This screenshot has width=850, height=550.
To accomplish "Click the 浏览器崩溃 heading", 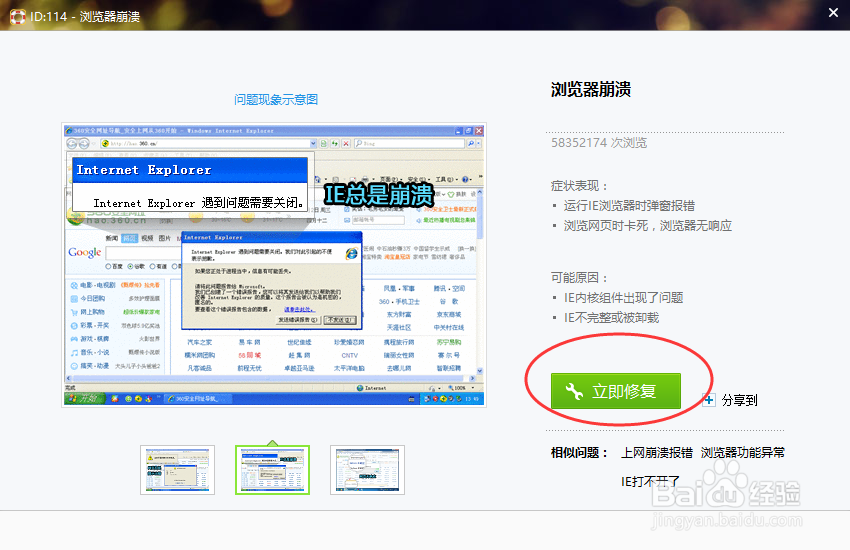I will pyautogui.click(x=591, y=89).
